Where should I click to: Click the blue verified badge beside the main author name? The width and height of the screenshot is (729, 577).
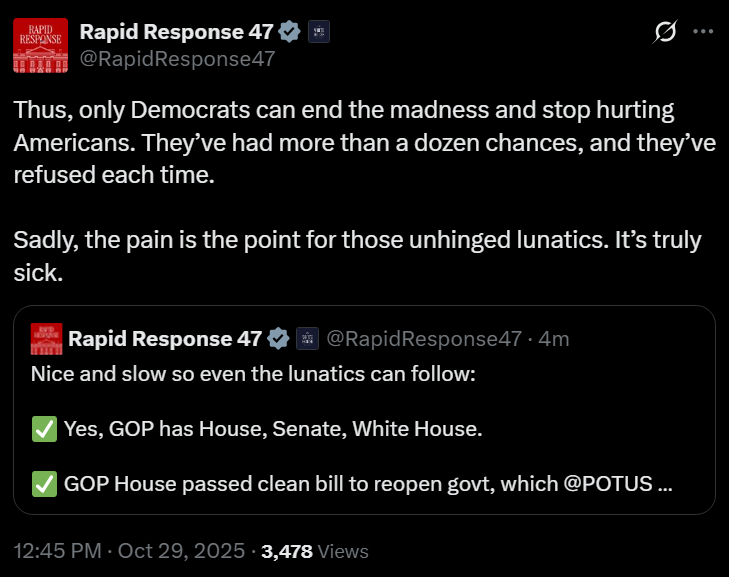[x=290, y=32]
